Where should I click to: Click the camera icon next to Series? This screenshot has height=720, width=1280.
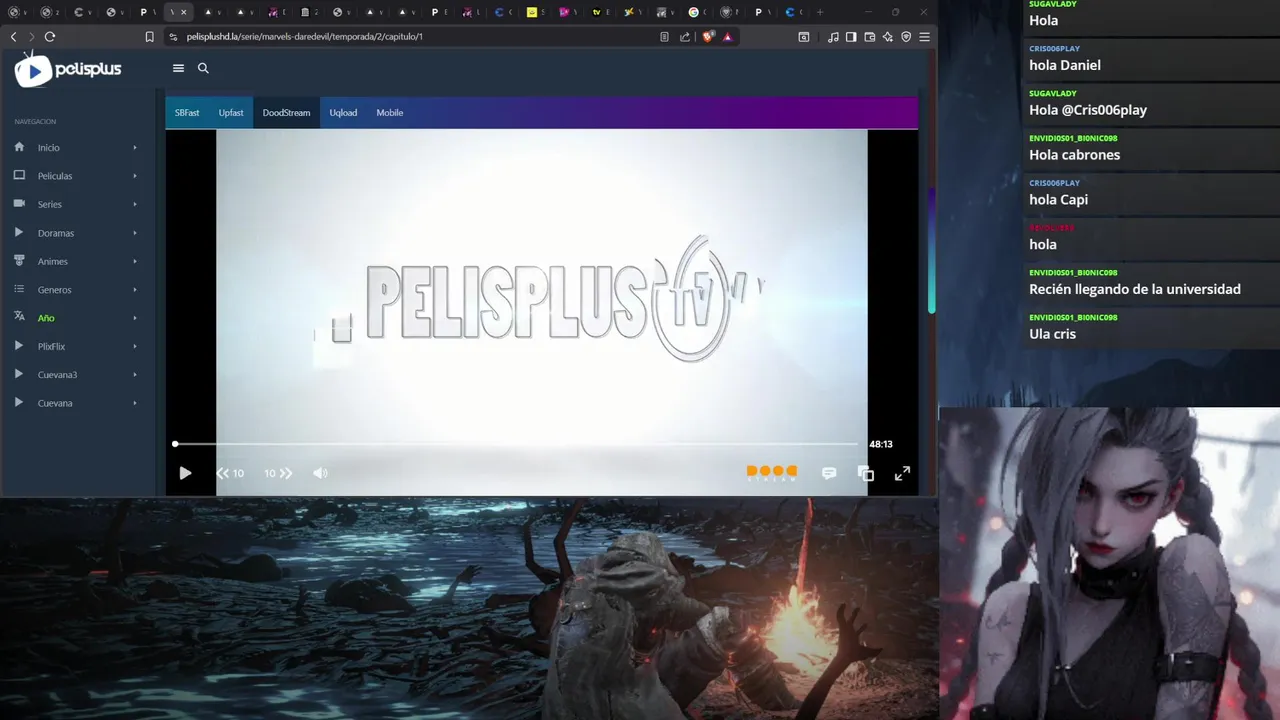click(19, 203)
